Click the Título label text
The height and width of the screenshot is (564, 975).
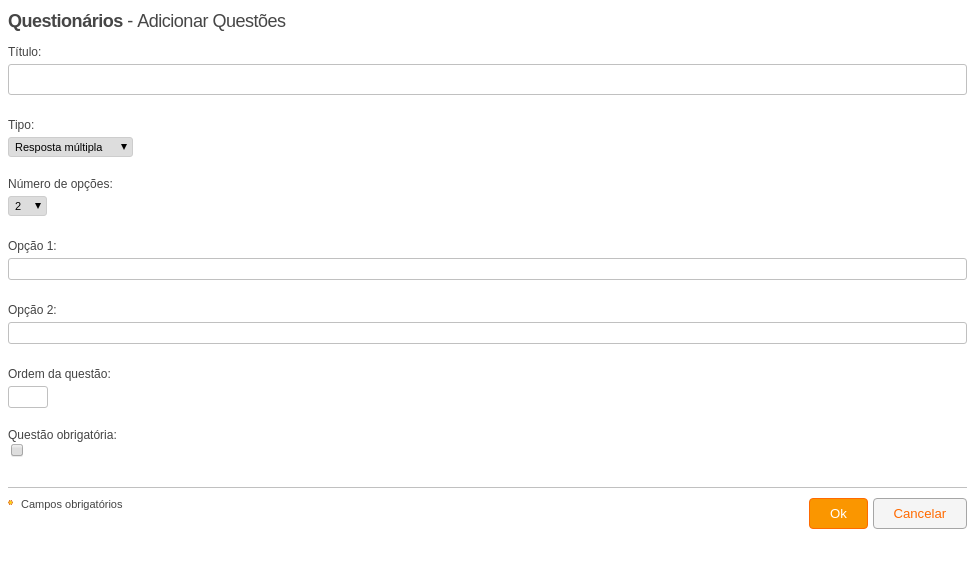(25, 52)
